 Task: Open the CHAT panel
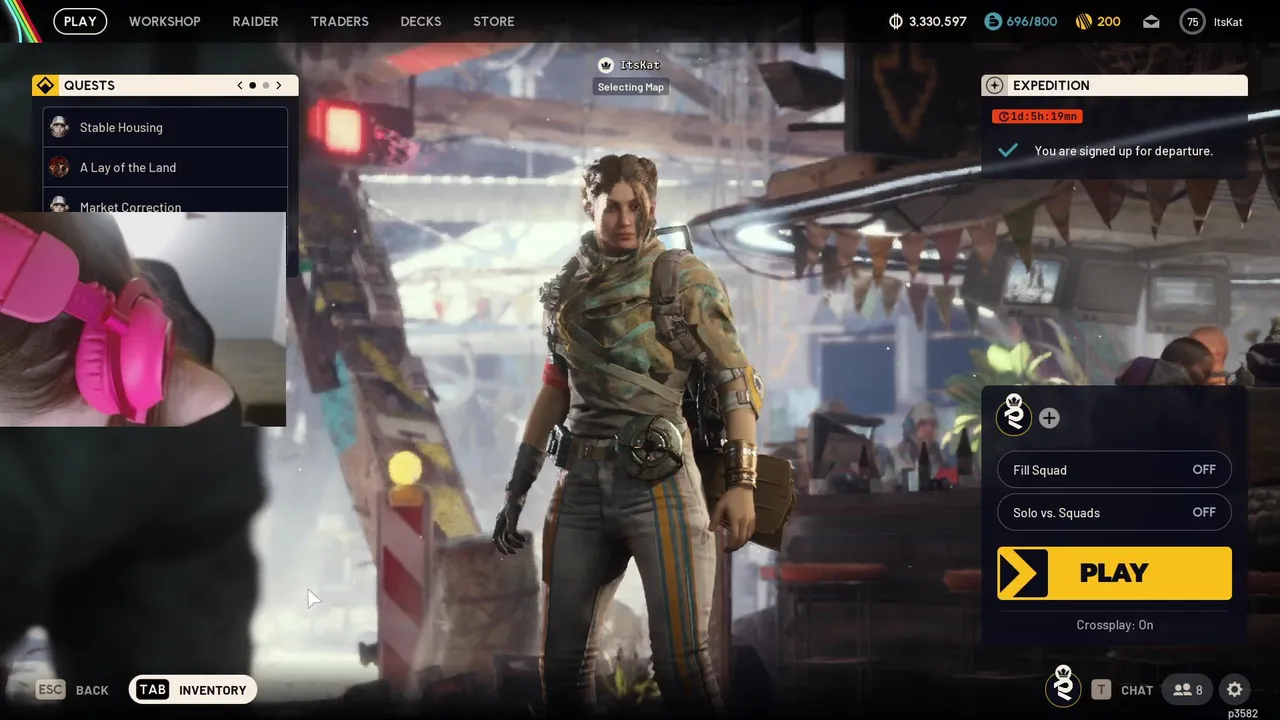coord(1137,690)
